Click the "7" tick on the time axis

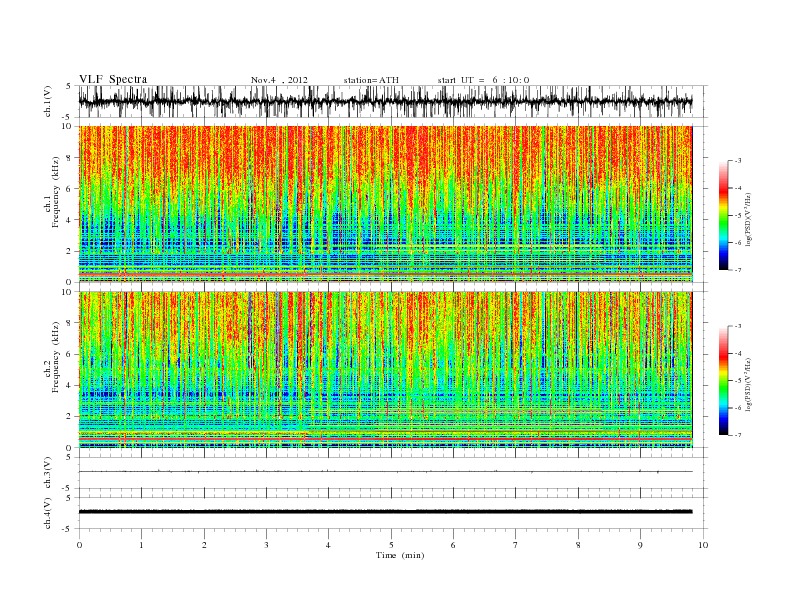point(516,545)
